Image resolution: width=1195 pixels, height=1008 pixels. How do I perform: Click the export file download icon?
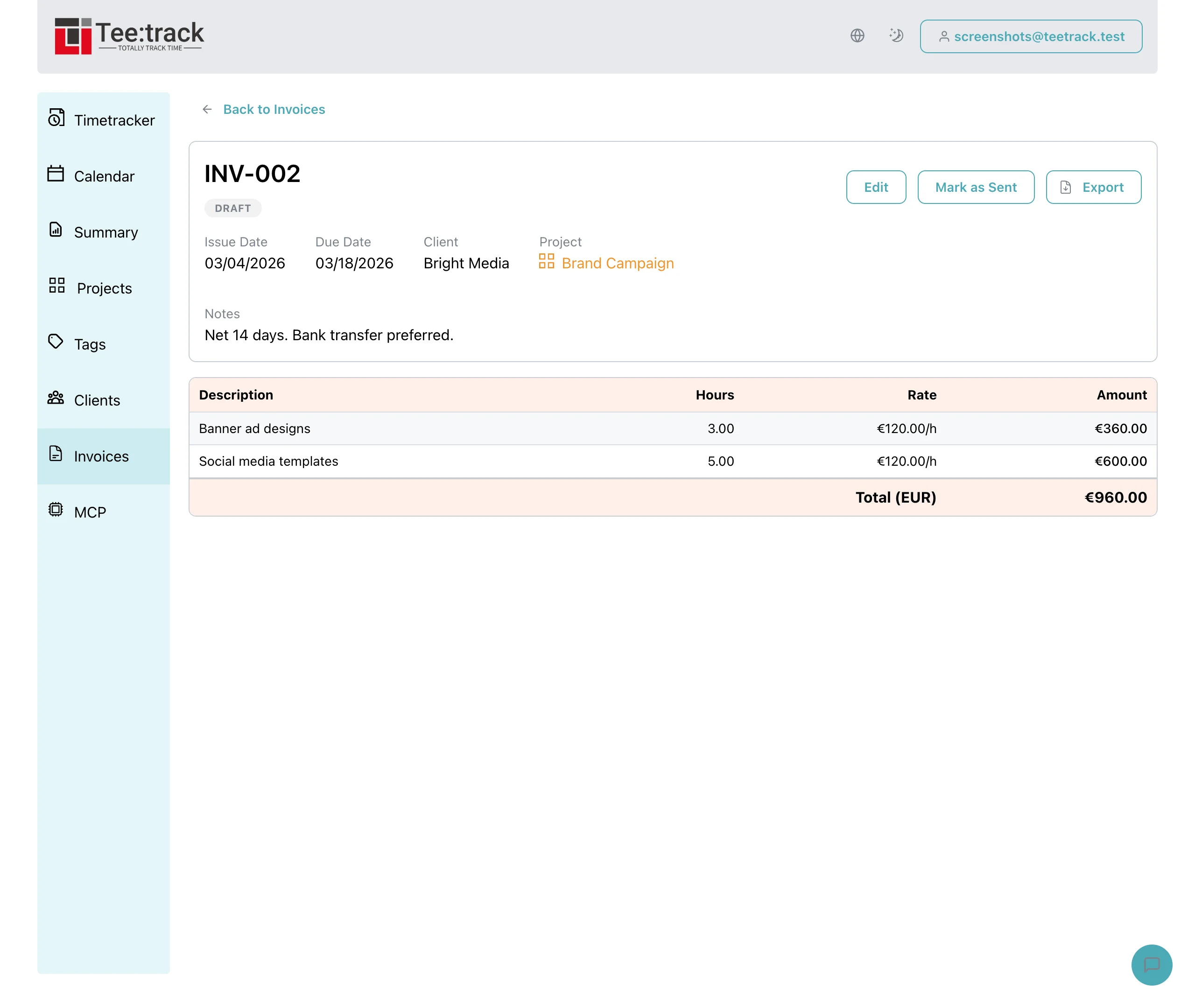[1065, 188]
